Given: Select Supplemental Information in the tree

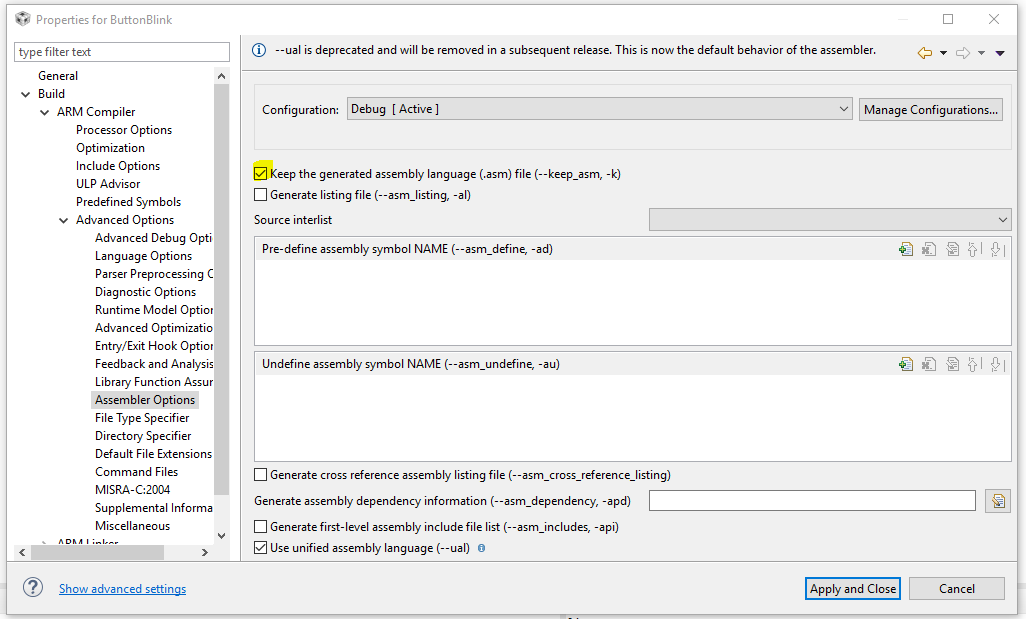Looking at the screenshot, I should point(153,508).
